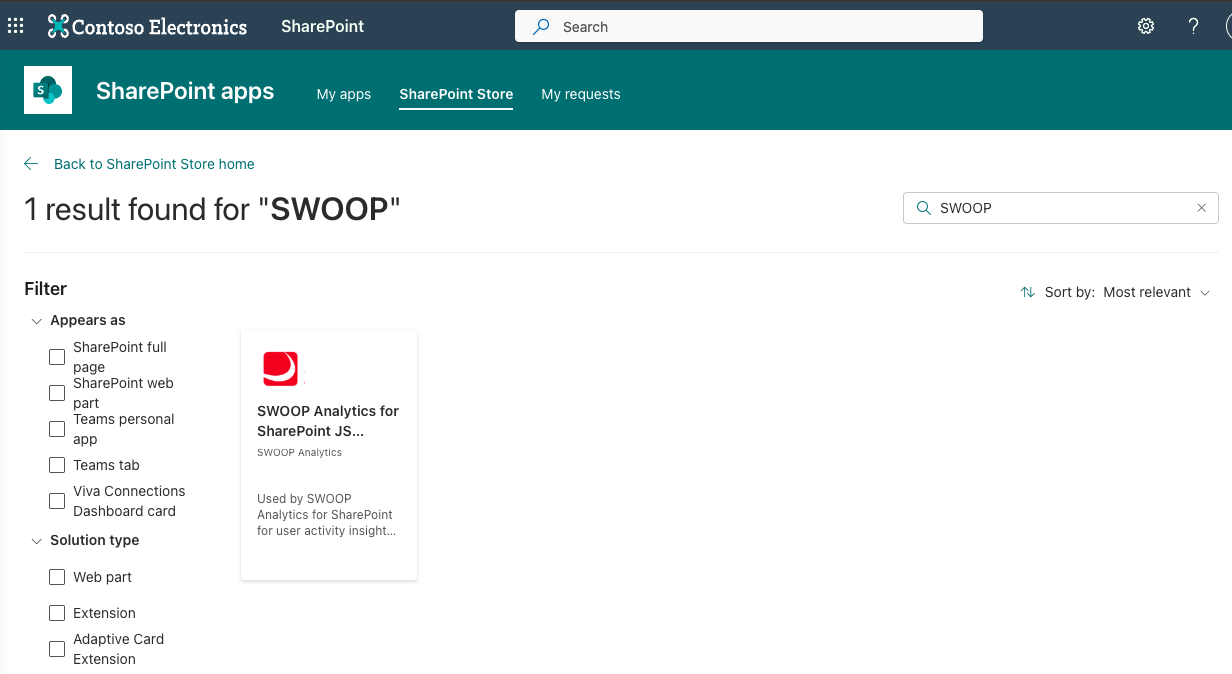
Task: Check the Teams personal app filter
Action: [57, 429]
